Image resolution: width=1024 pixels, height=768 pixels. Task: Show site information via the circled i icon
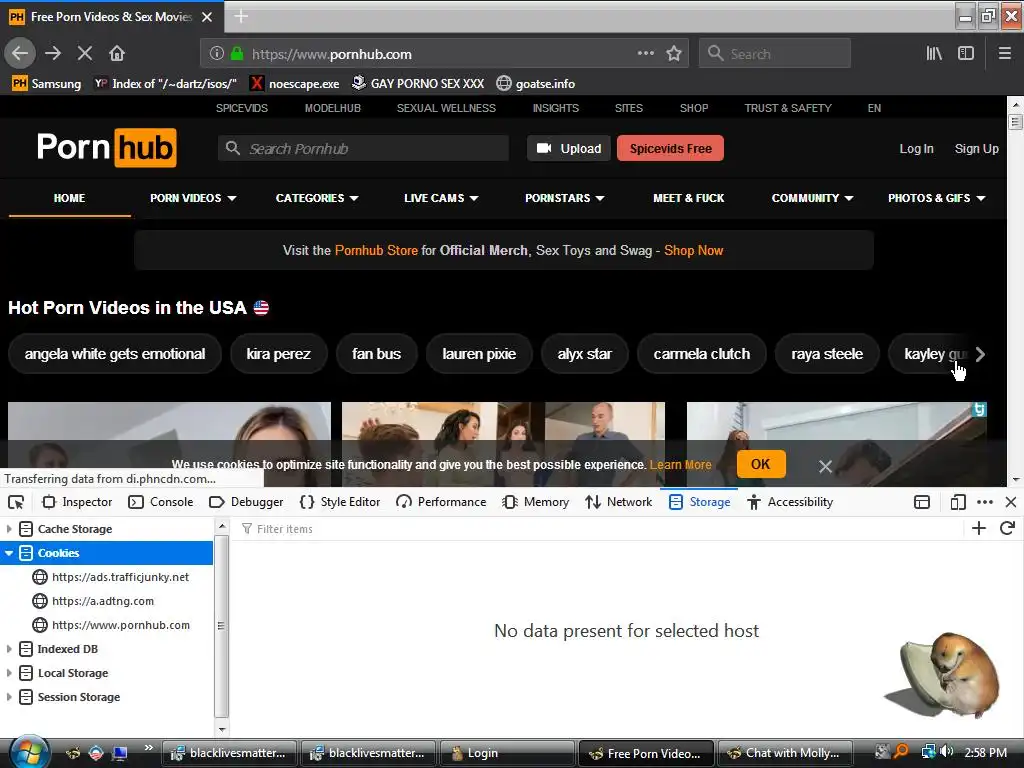coord(217,54)
